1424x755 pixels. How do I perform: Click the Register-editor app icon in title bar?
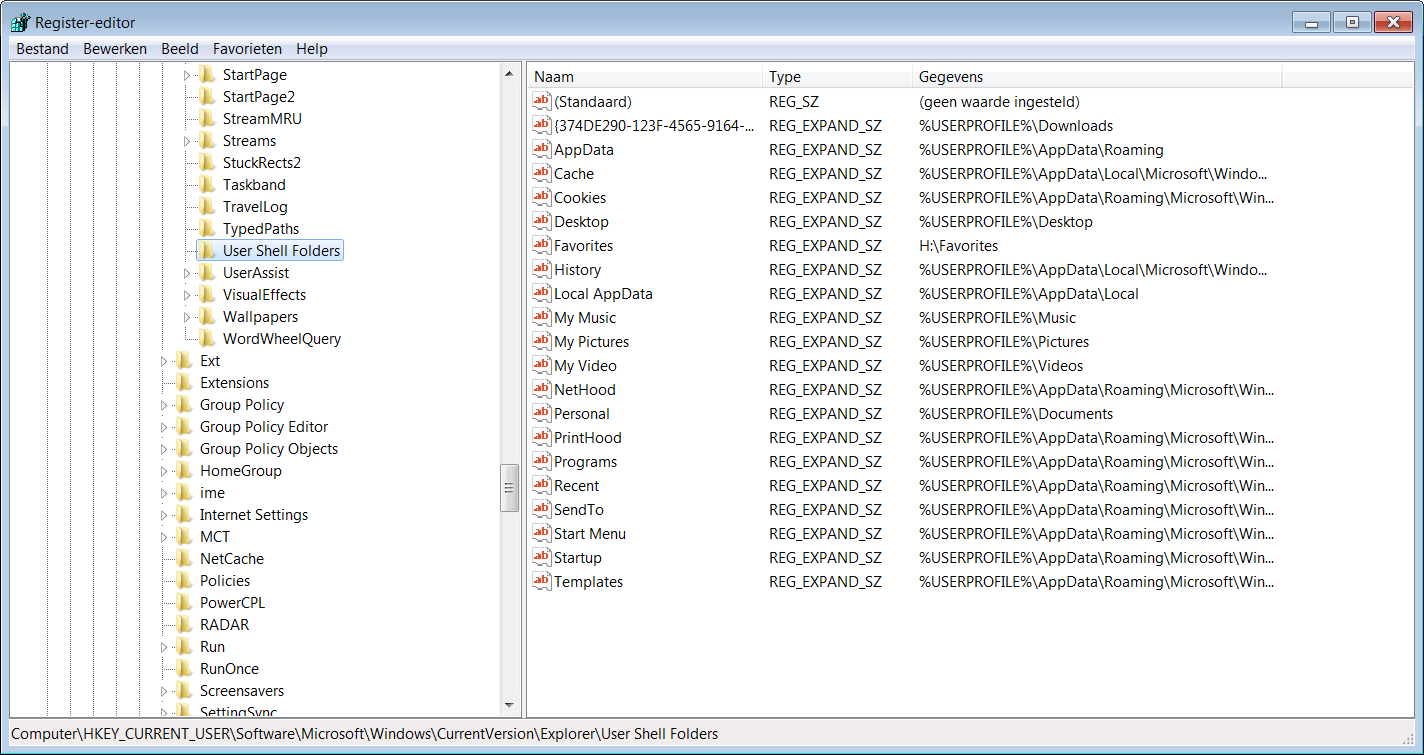(x=19, y=22)
